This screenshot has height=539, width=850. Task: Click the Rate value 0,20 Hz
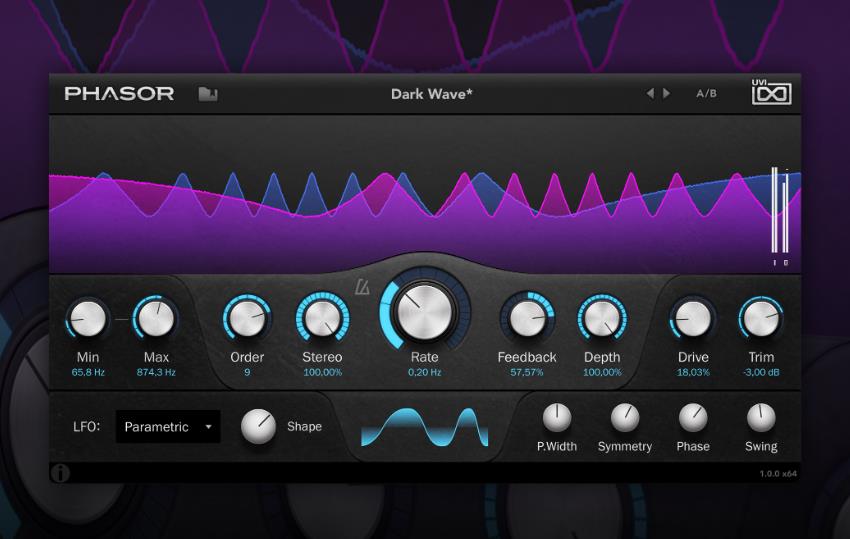pyautogui.click(x=424, y=373)
